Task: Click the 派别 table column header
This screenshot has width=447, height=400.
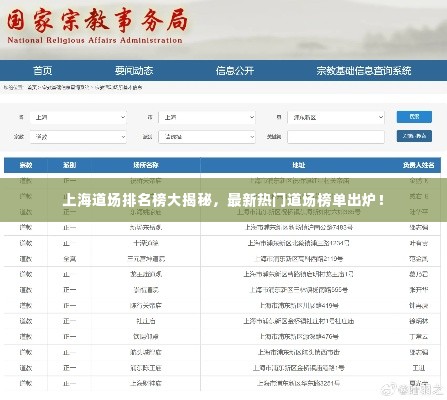Action: coord(69,165)
